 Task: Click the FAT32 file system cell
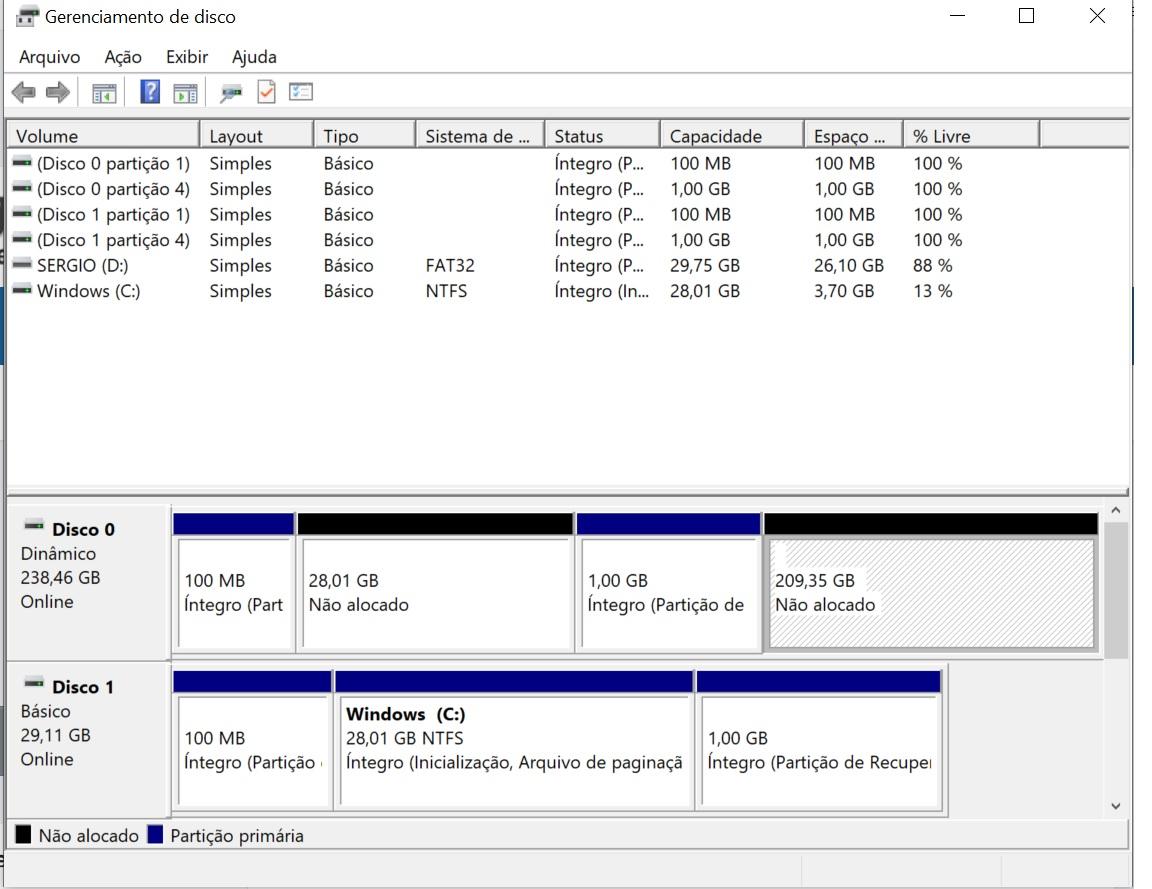pyautogui.click(x=450, y=265)
